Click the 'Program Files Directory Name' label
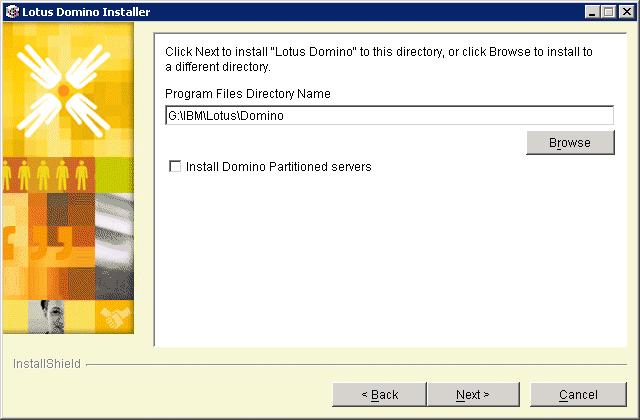Image resolution: width=640 pixels, height=420 pixels. click(x=248, y=93)
